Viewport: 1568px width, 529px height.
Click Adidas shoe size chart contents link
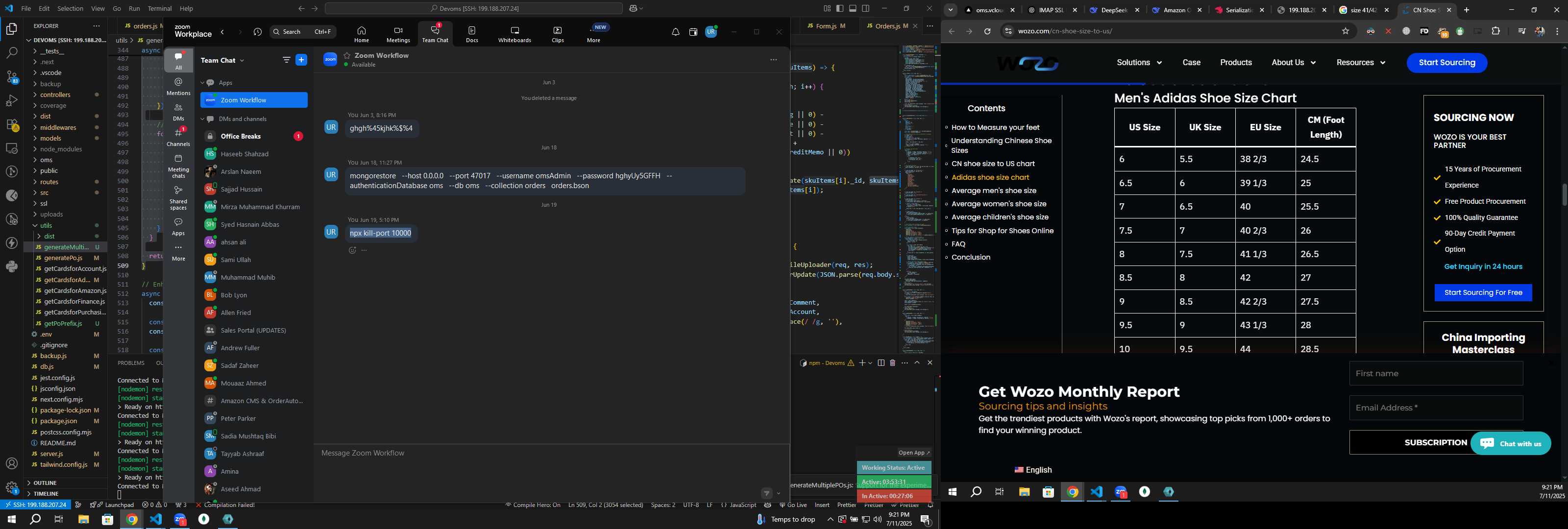pos(990,177)
